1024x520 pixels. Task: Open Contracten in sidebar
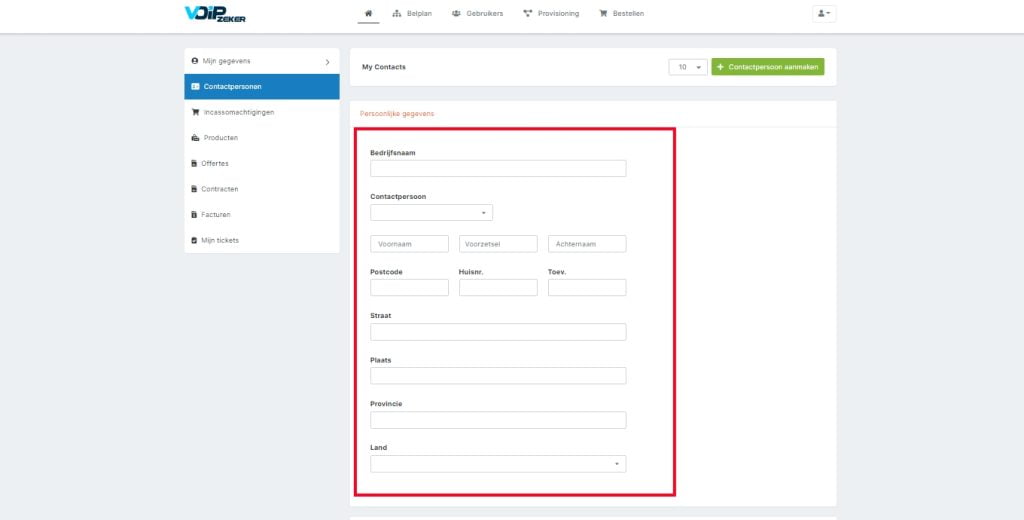[x=262, y=189]
